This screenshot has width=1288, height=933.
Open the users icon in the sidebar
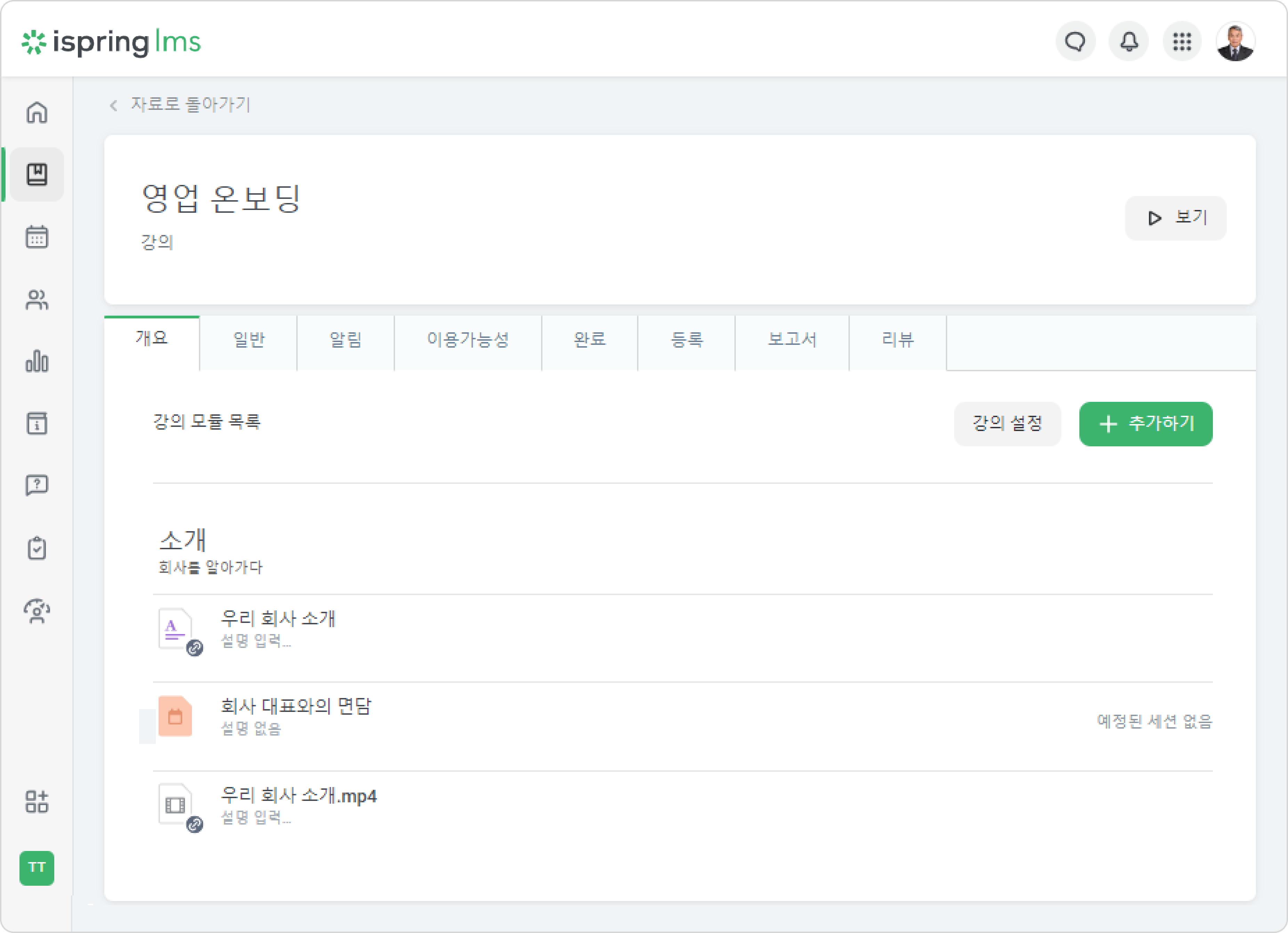37,299
